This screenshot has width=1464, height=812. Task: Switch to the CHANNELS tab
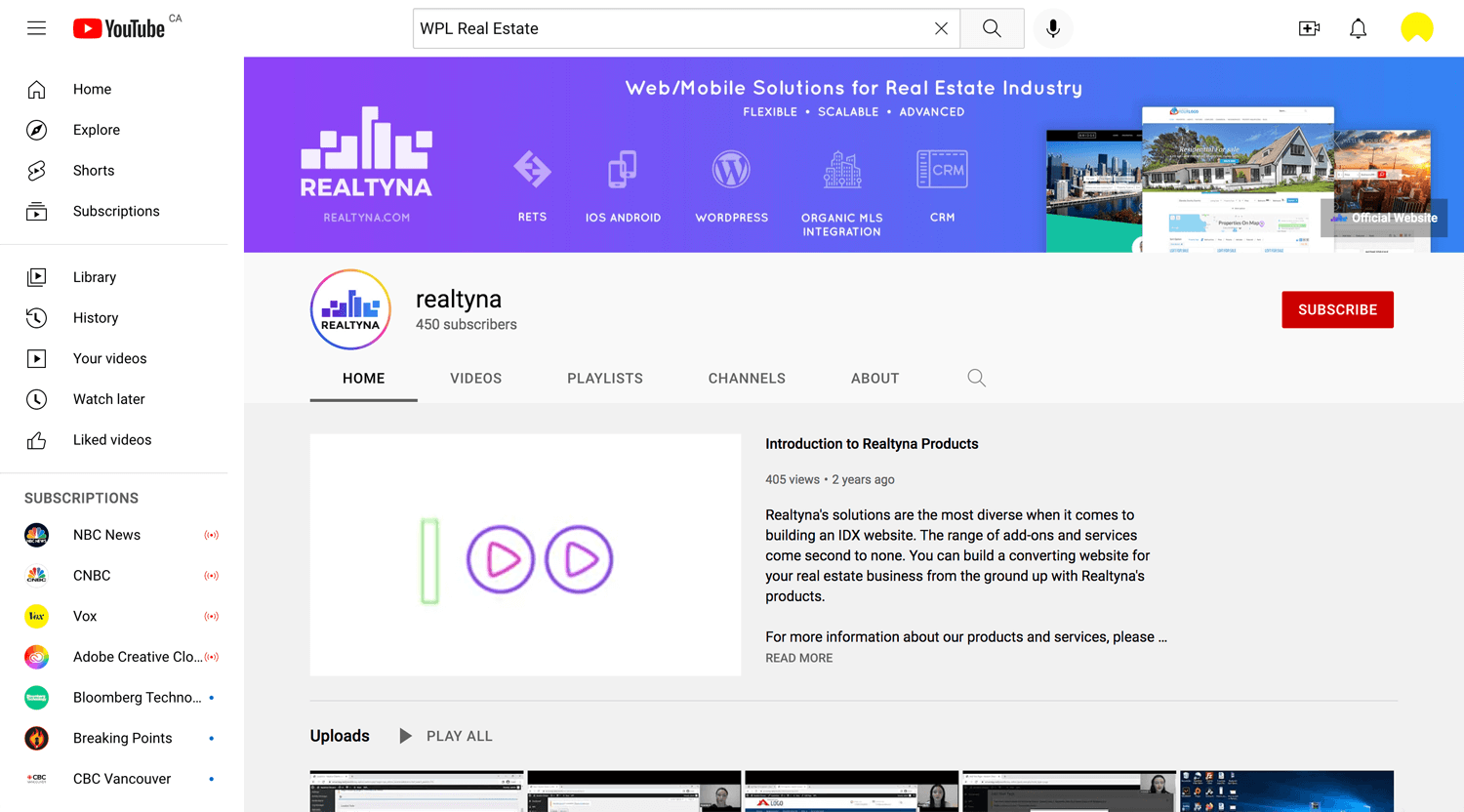[747, 379]
